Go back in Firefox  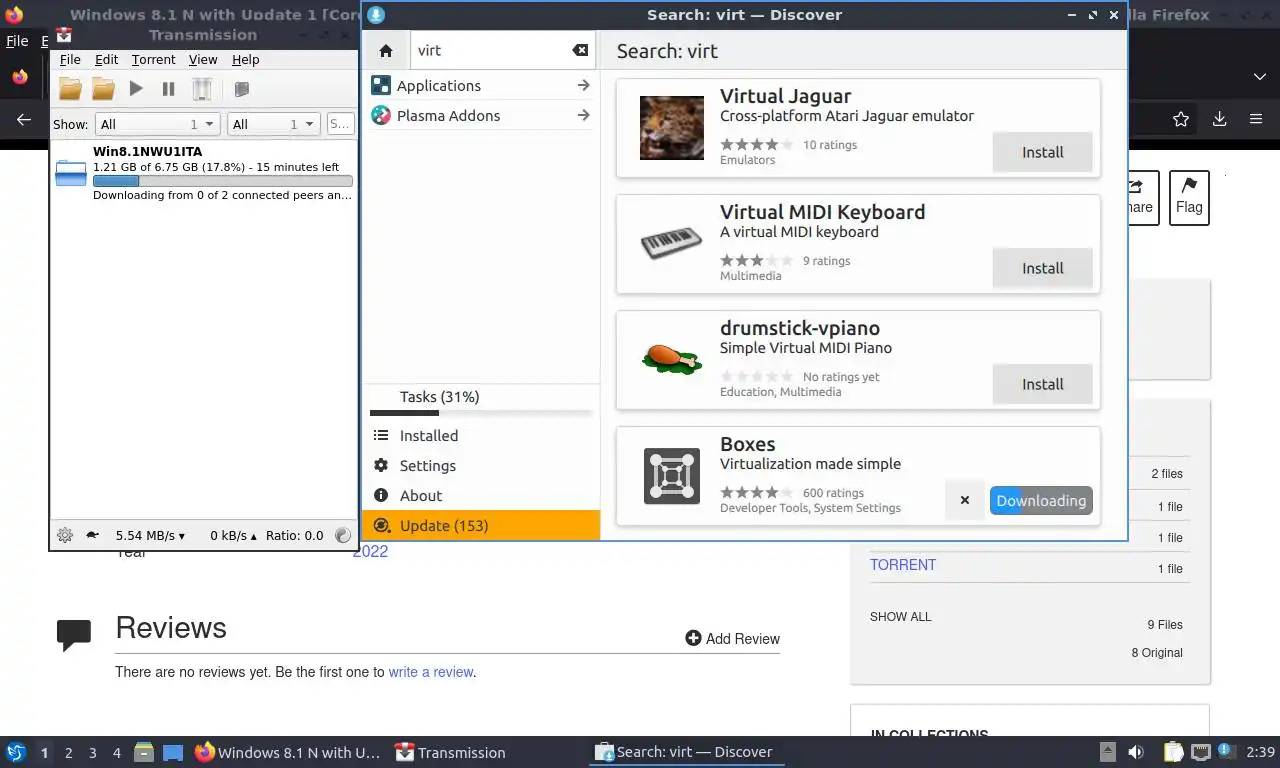tap(24, 119)
